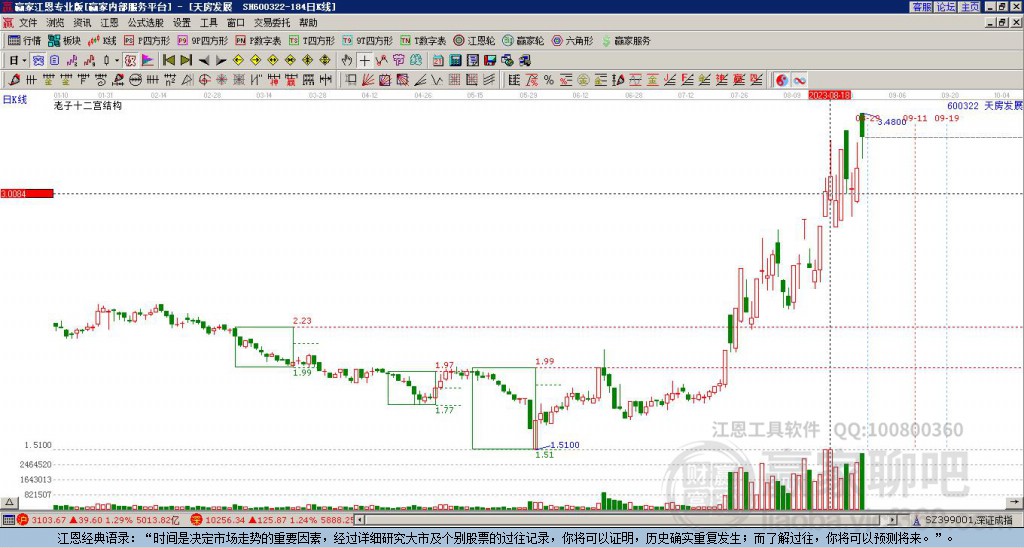Open the 设置 menu
1024x548 pixels.
point(182,23)
